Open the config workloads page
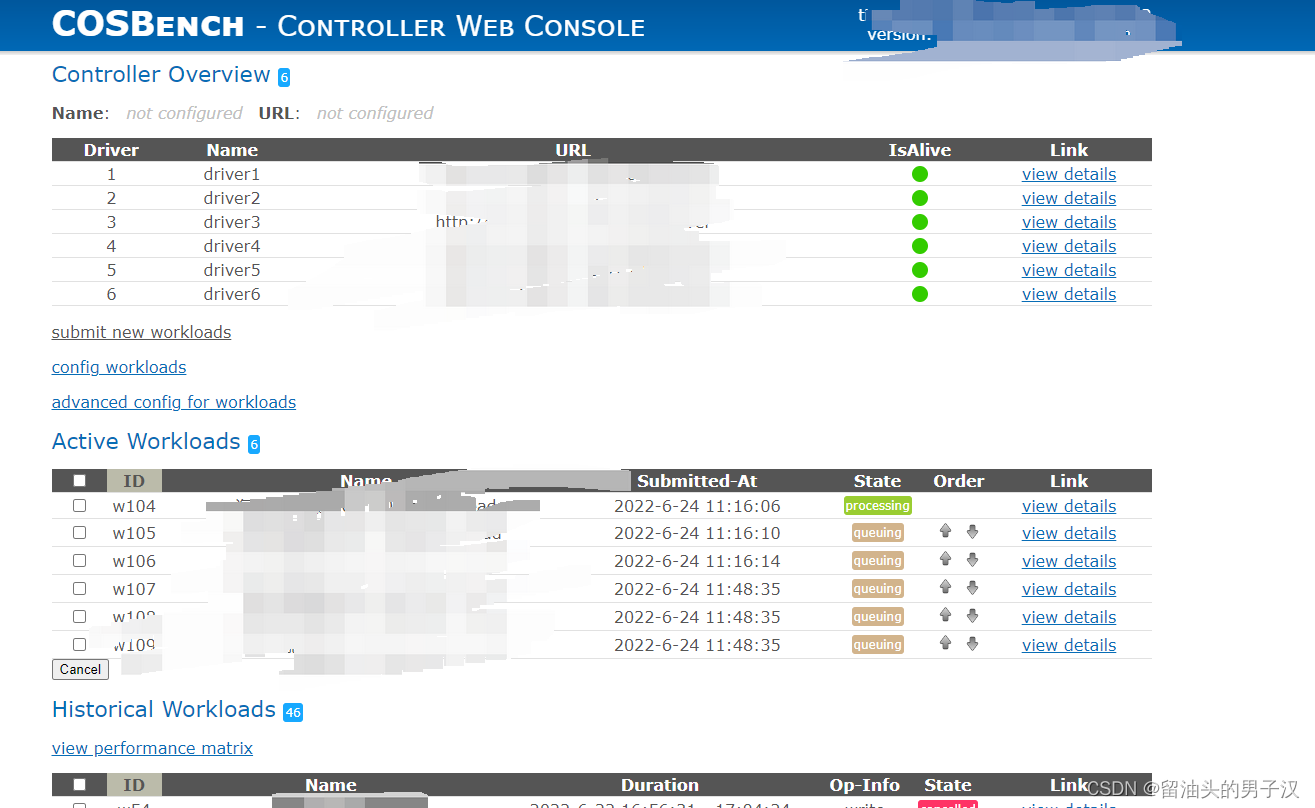The height and width of the screenshot is (808, 1315). pyautogui.click(x=118, y=367)
